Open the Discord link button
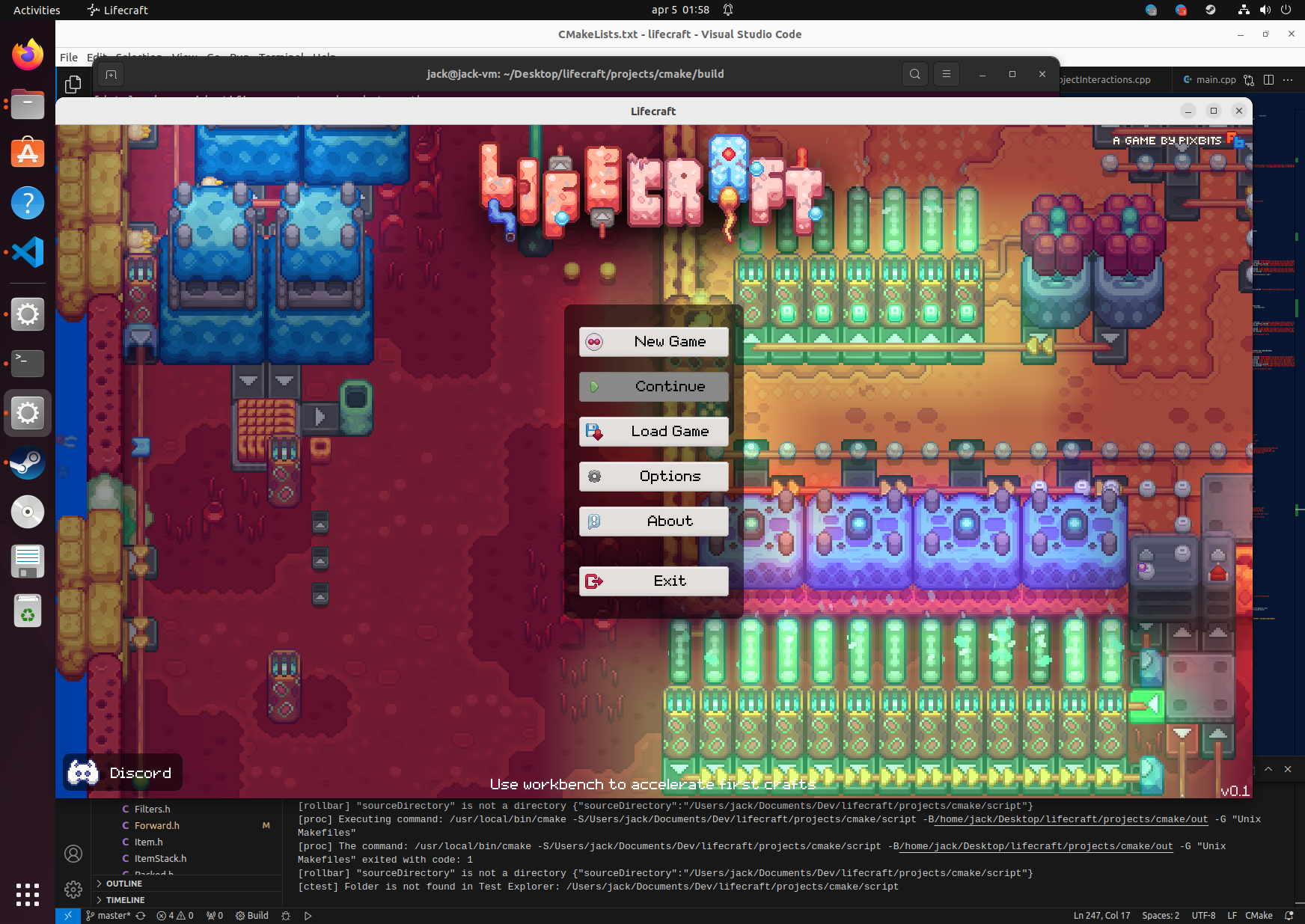Viewport: 1305px width, 924px height. coord(122,772)
